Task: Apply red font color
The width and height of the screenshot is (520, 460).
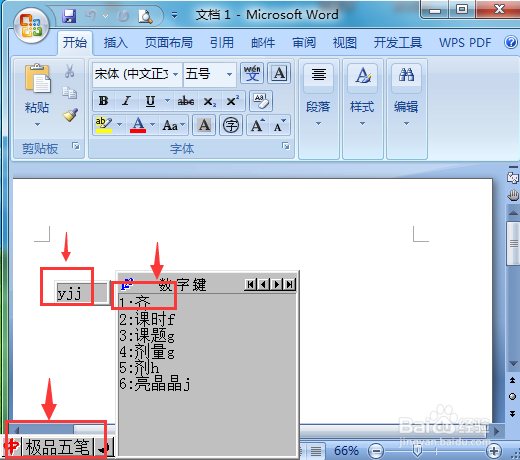Action: click(138, 125)
